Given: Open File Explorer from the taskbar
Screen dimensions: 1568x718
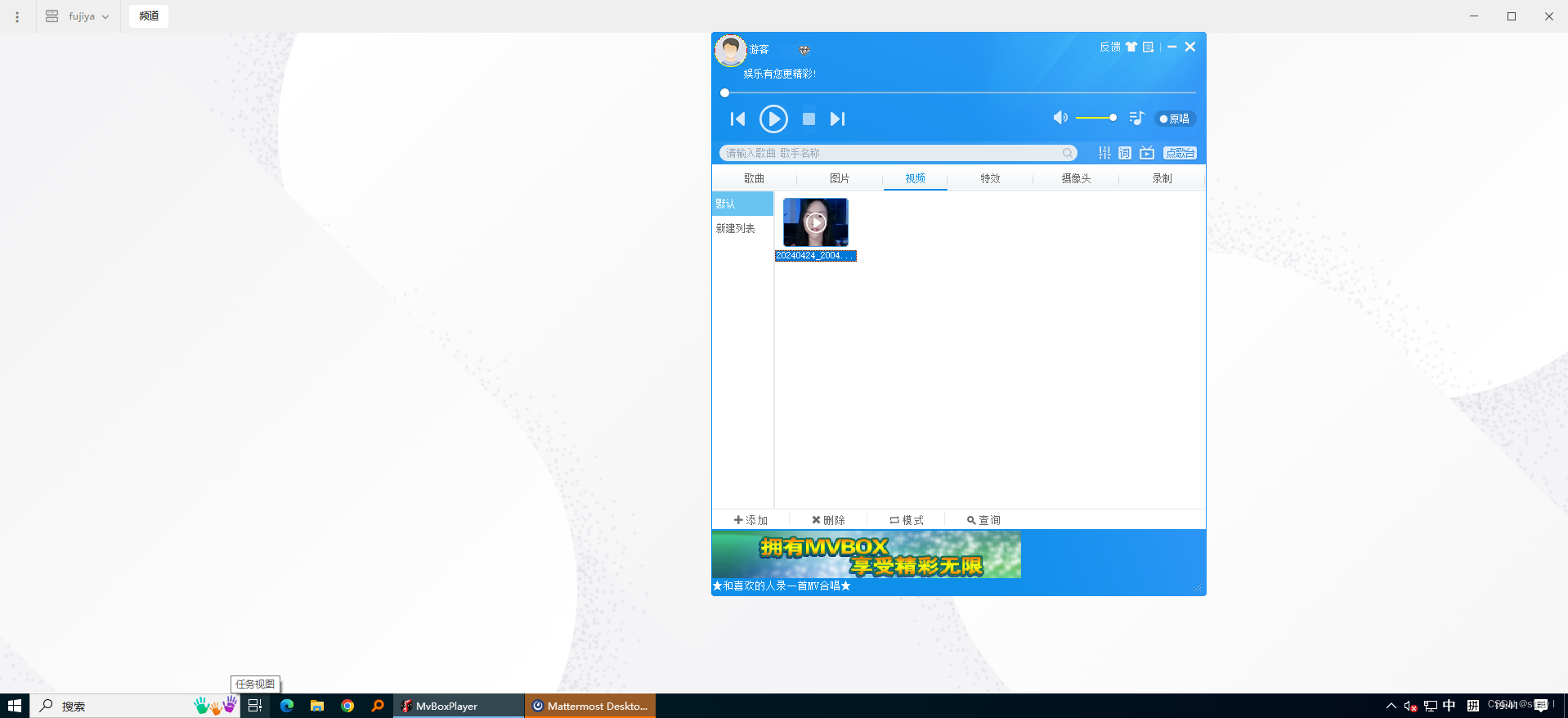Looking at the screenshot, I should pyautogui.click(x=317, y=706).
